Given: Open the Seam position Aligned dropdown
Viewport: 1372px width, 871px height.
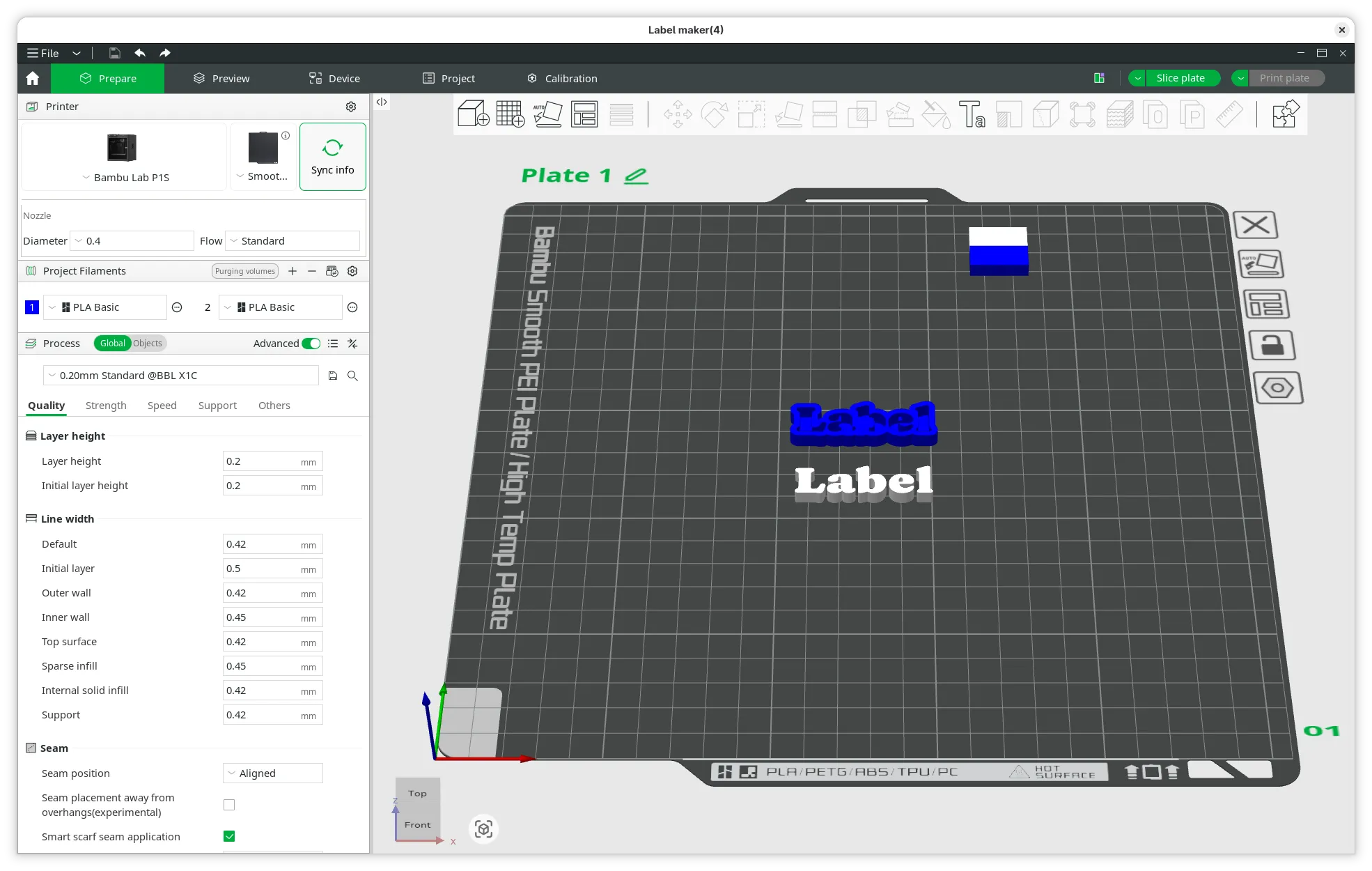Looking at the screenshot, I should 273,773.
